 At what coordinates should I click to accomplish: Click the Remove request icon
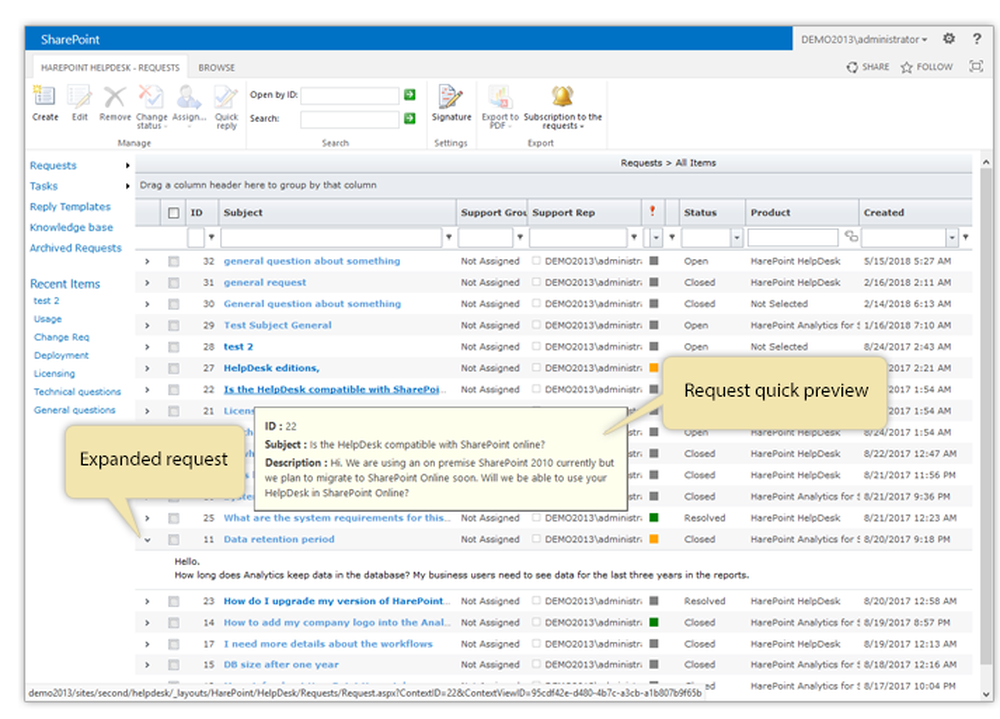point(115,96)
